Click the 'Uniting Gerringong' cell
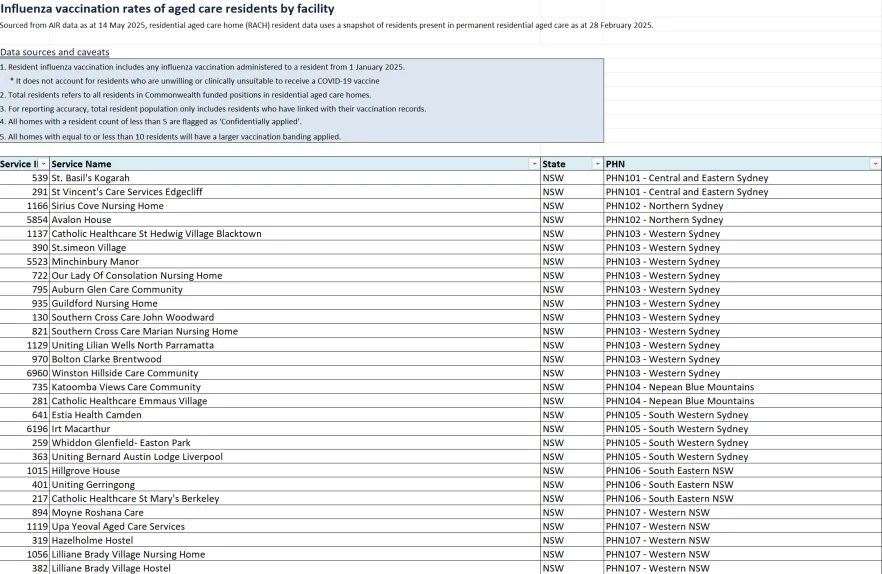Image resolution: width=882 pixels, height=574 pixels. click(x=295, y=484)
